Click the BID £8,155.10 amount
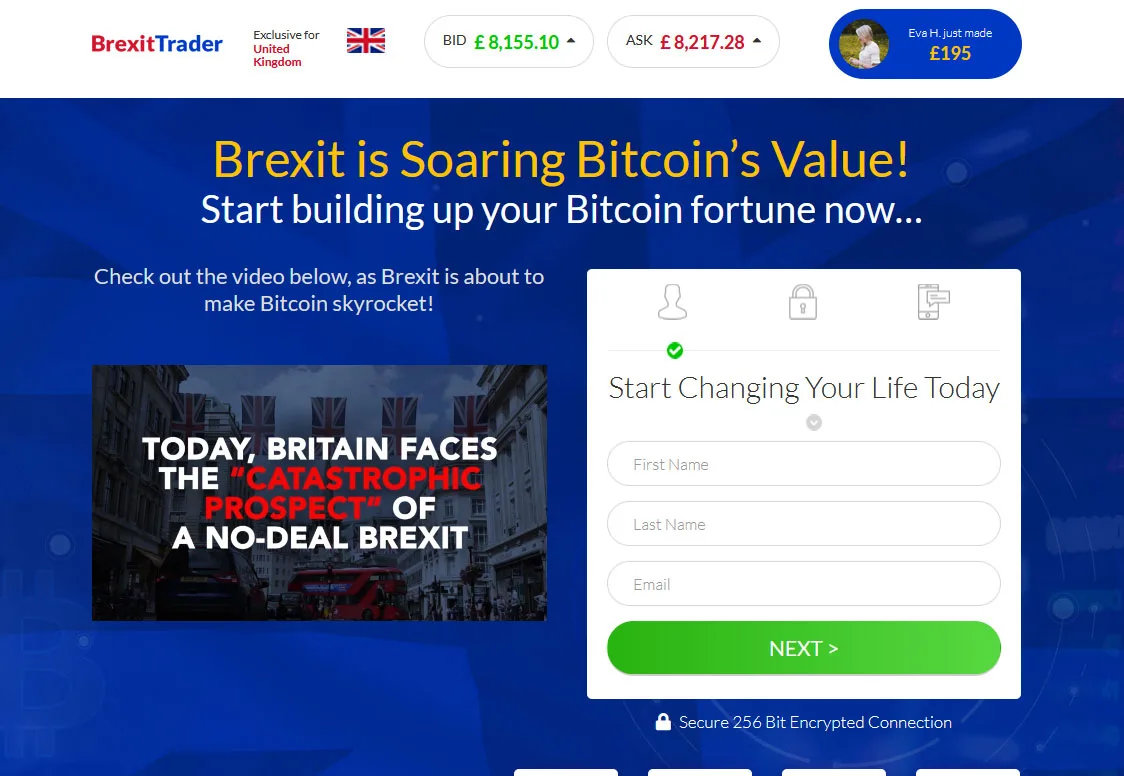 coord(516,42)
